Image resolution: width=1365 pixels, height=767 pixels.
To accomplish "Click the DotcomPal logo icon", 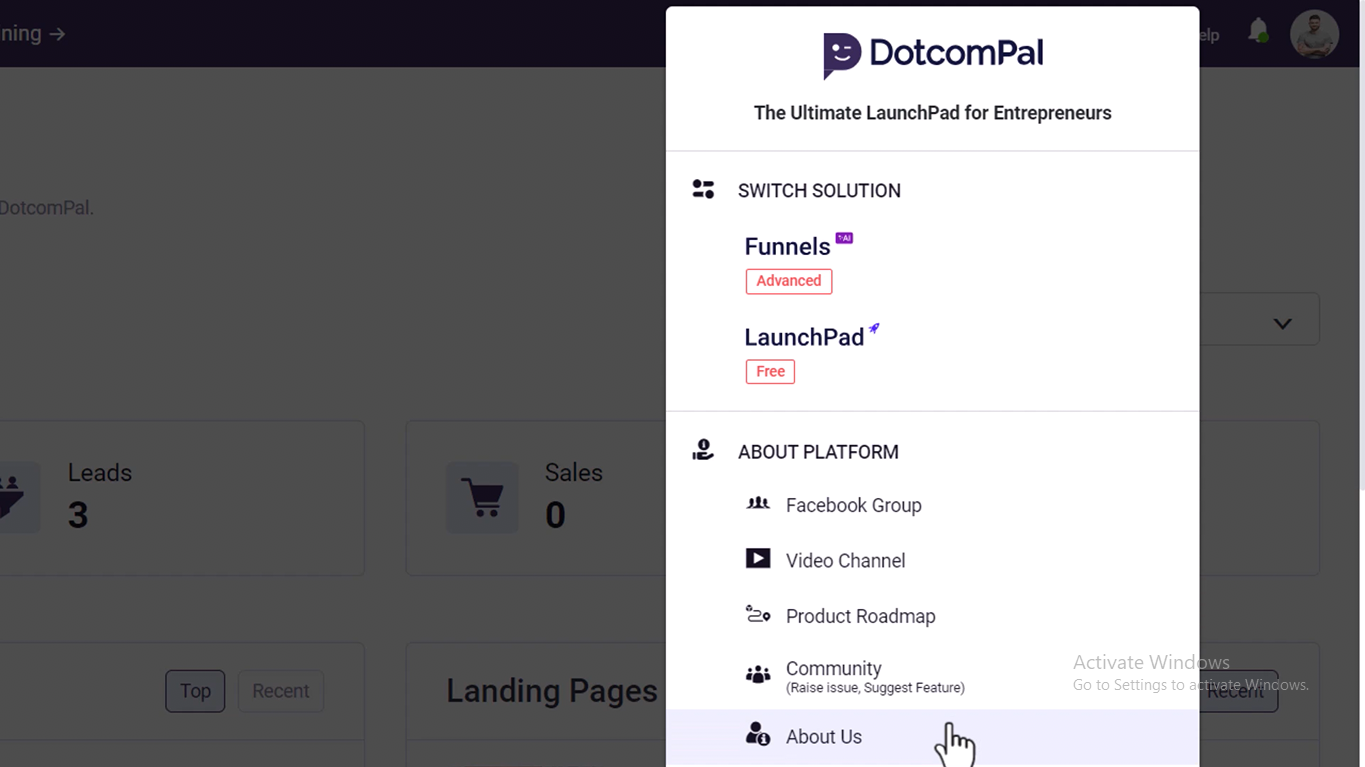I will (842, 55).
